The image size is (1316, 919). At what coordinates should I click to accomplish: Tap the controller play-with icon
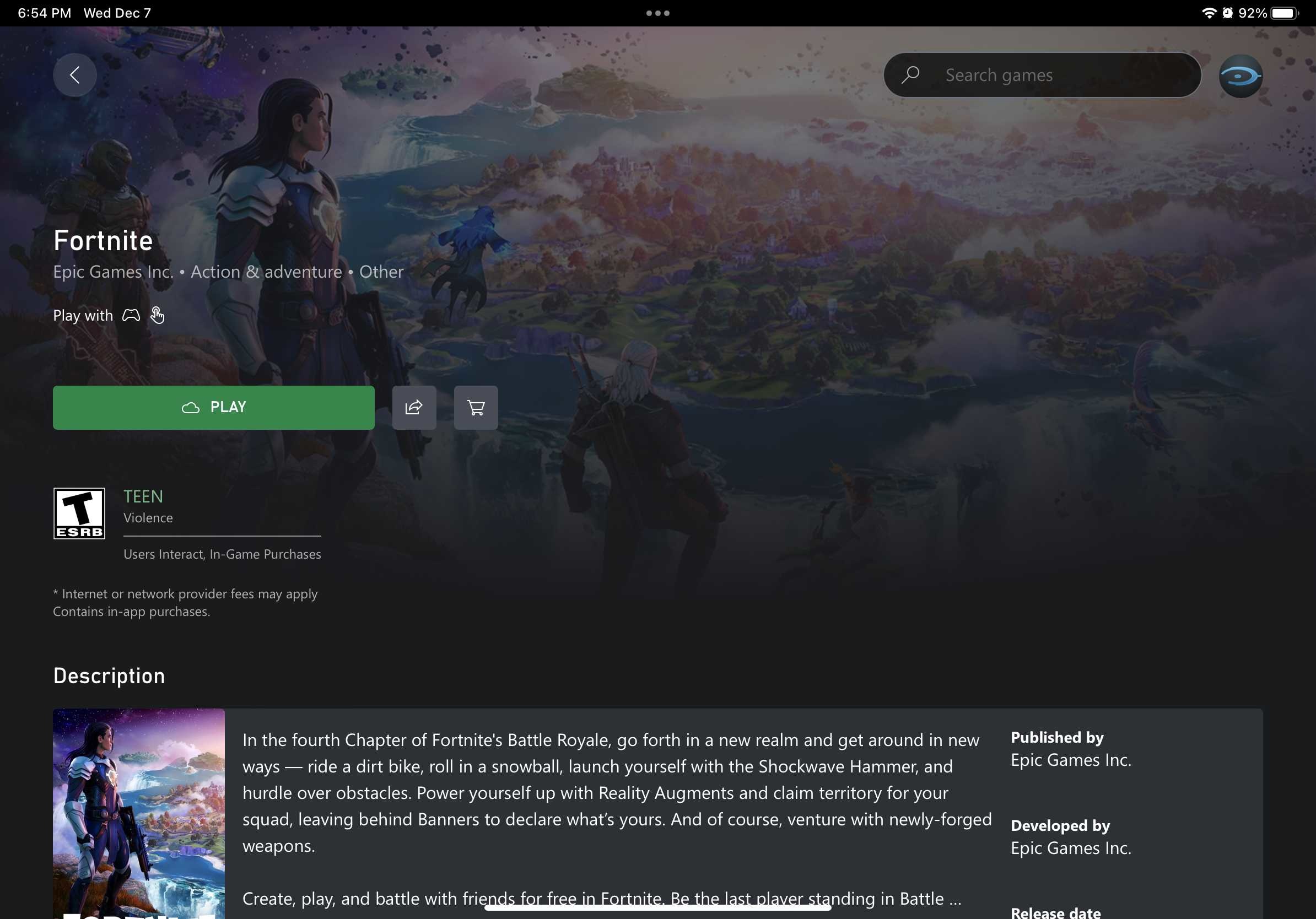[131, 316]
